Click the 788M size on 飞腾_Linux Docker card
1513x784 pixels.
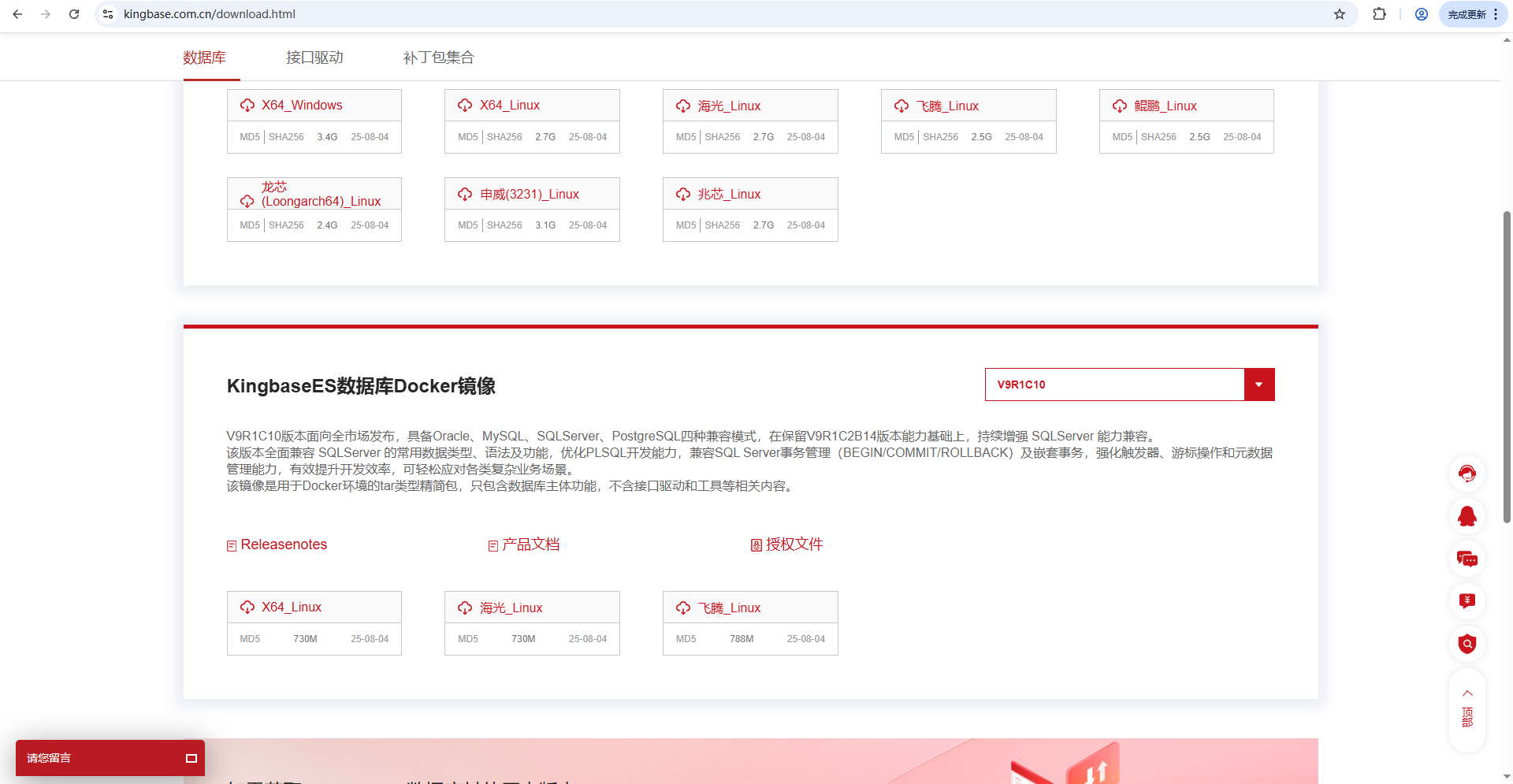click(x=742, y=639)
